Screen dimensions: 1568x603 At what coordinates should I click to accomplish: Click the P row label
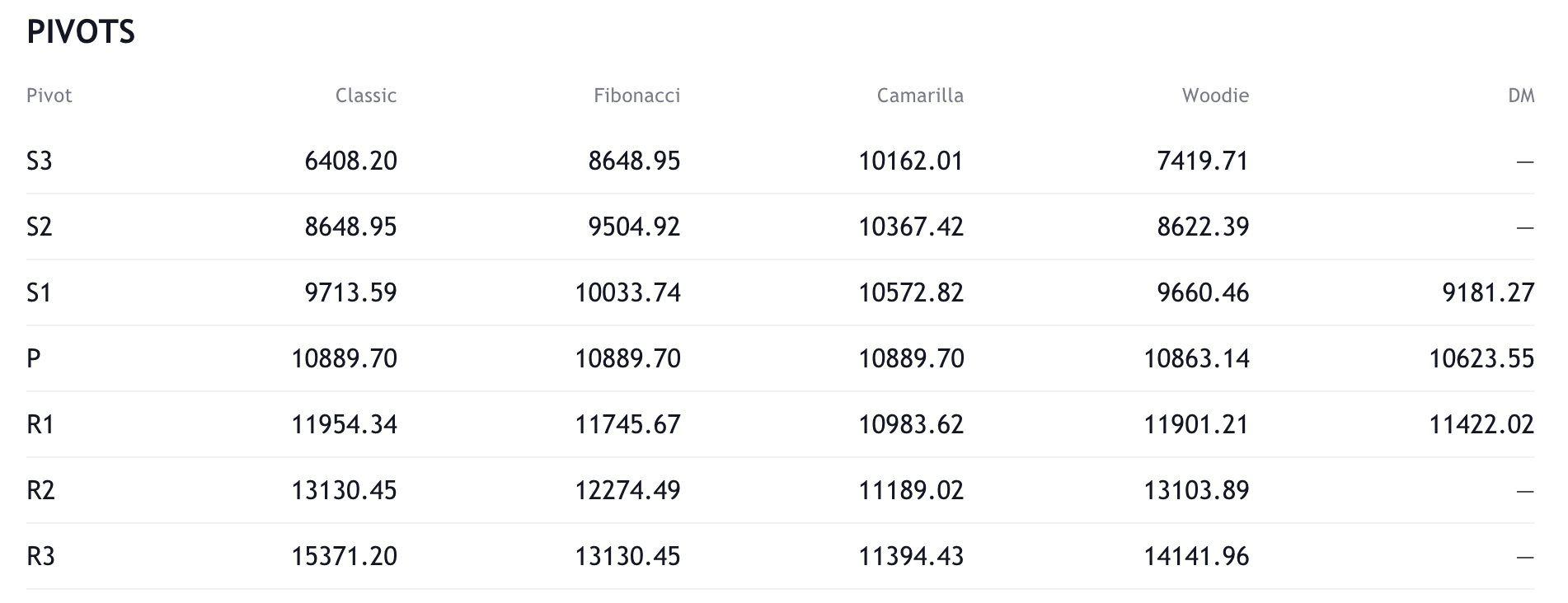(x=34, y=358)
